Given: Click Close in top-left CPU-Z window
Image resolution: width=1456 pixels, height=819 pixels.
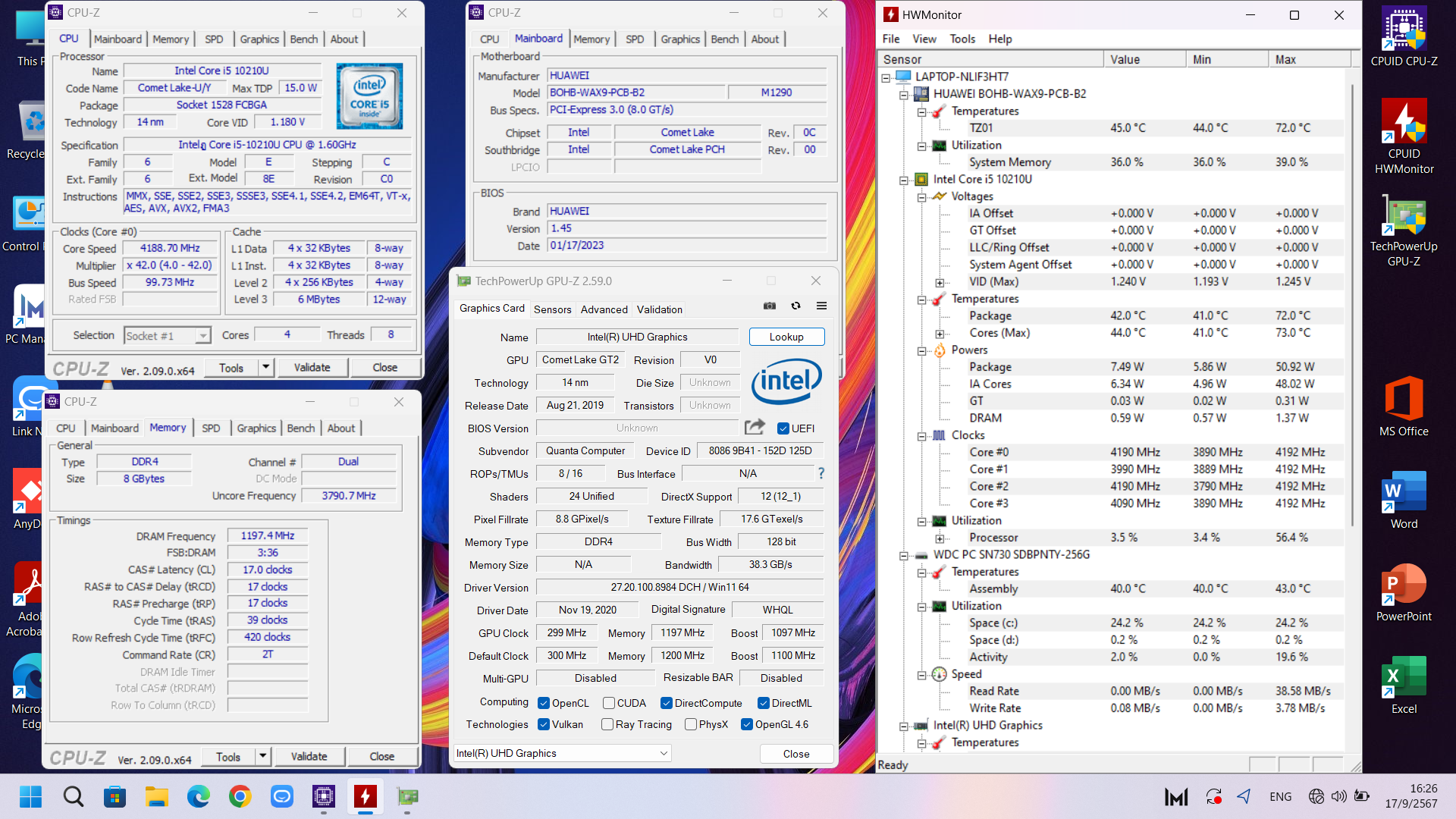Looking at the screenshot, I should pos(384,367).
